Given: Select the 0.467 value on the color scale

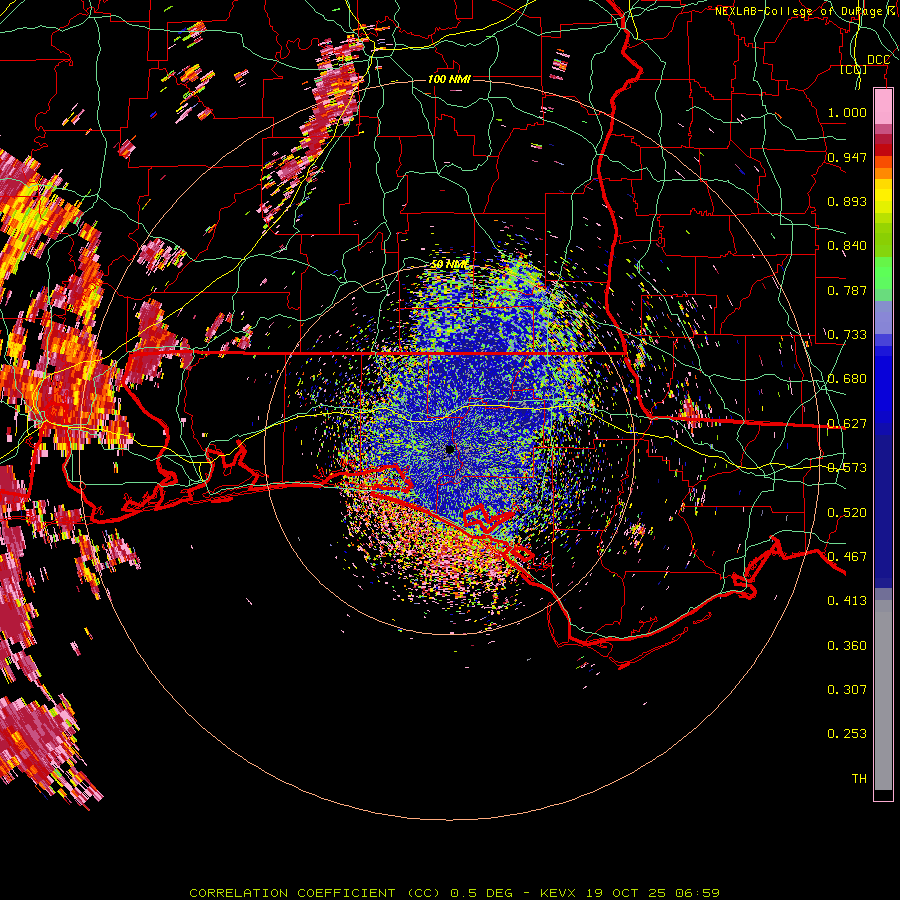Looking at the screenshot, I should click(847, 557).
